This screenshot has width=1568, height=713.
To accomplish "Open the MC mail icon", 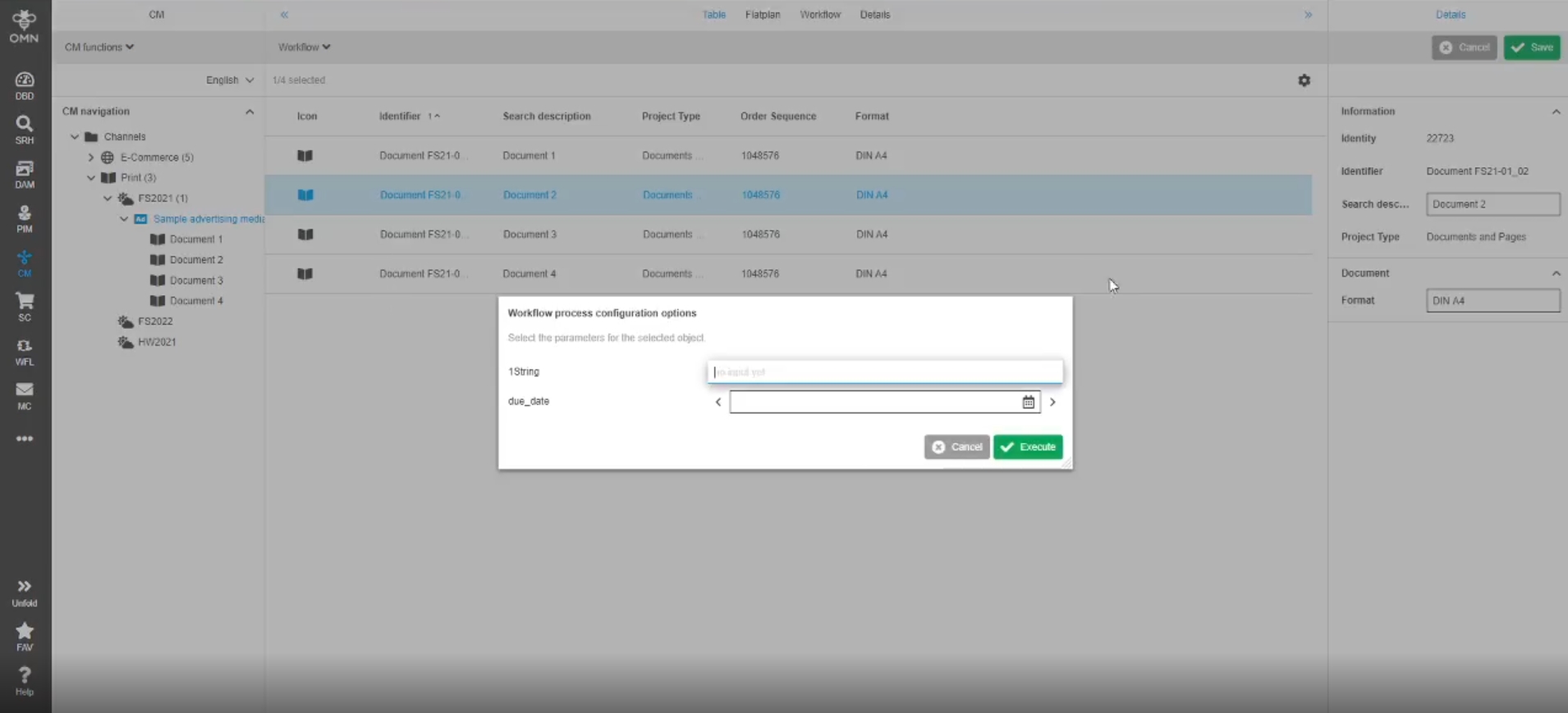I will [25, 395].
